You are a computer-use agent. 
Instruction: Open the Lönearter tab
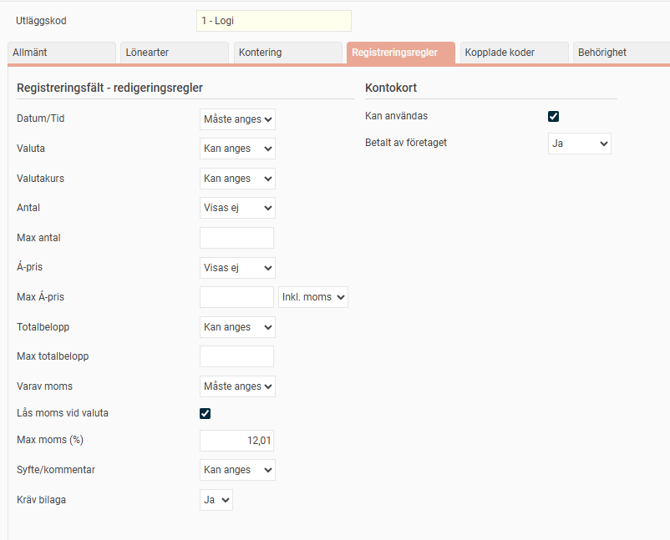coord(174,52)
